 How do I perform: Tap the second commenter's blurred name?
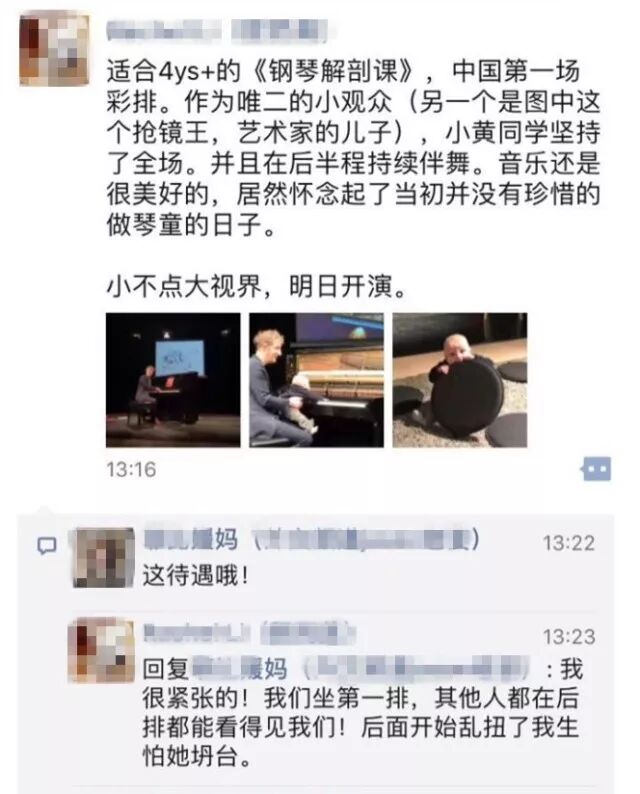point(197,633)
